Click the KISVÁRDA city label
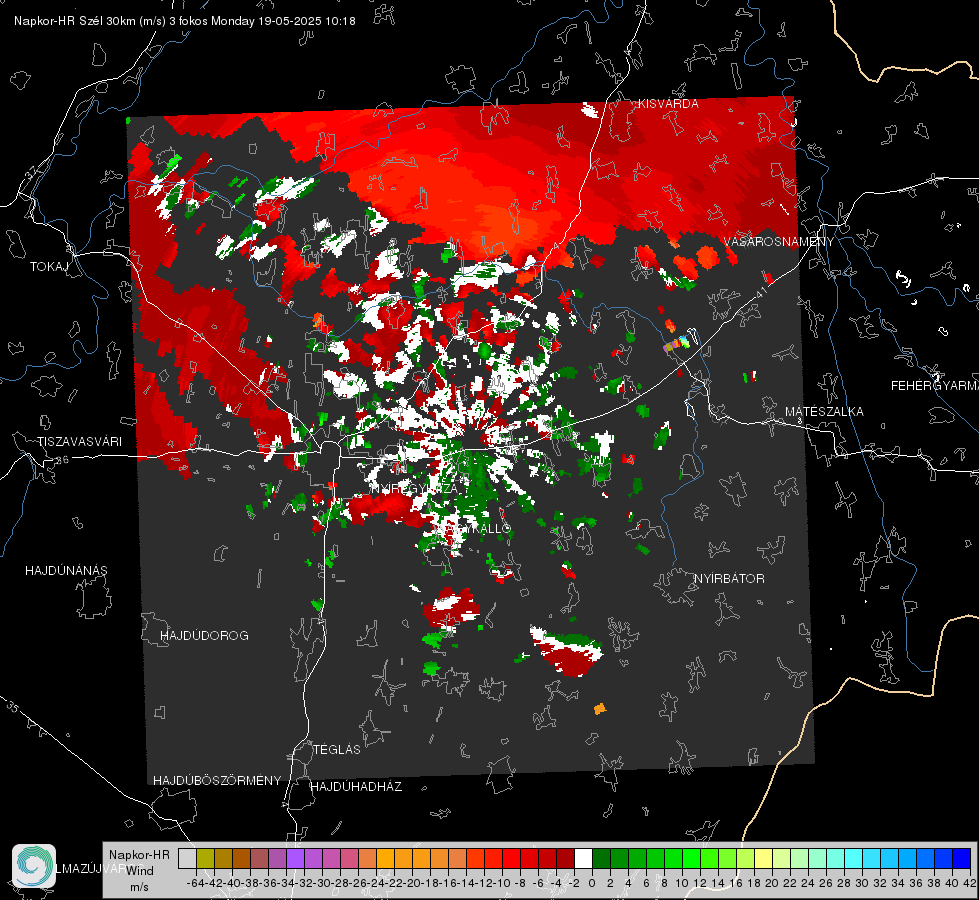The width and height of the screenshot is (979, 900). [x=668, y=104]
